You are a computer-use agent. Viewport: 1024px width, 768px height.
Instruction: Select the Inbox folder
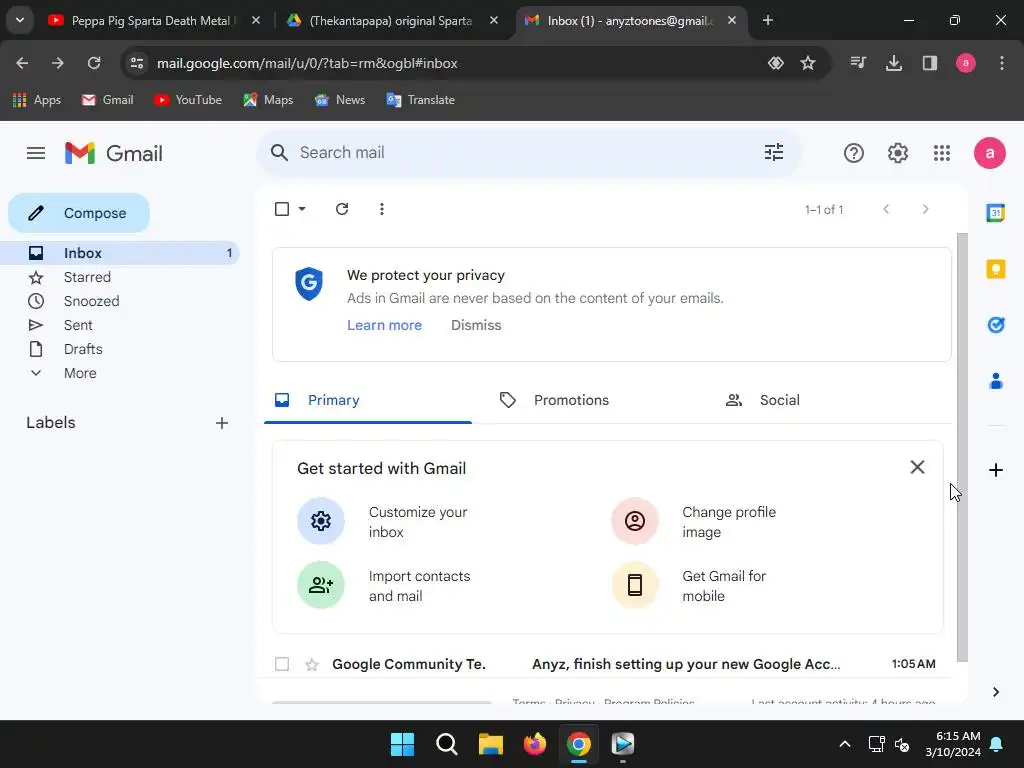tap(120, 253)
